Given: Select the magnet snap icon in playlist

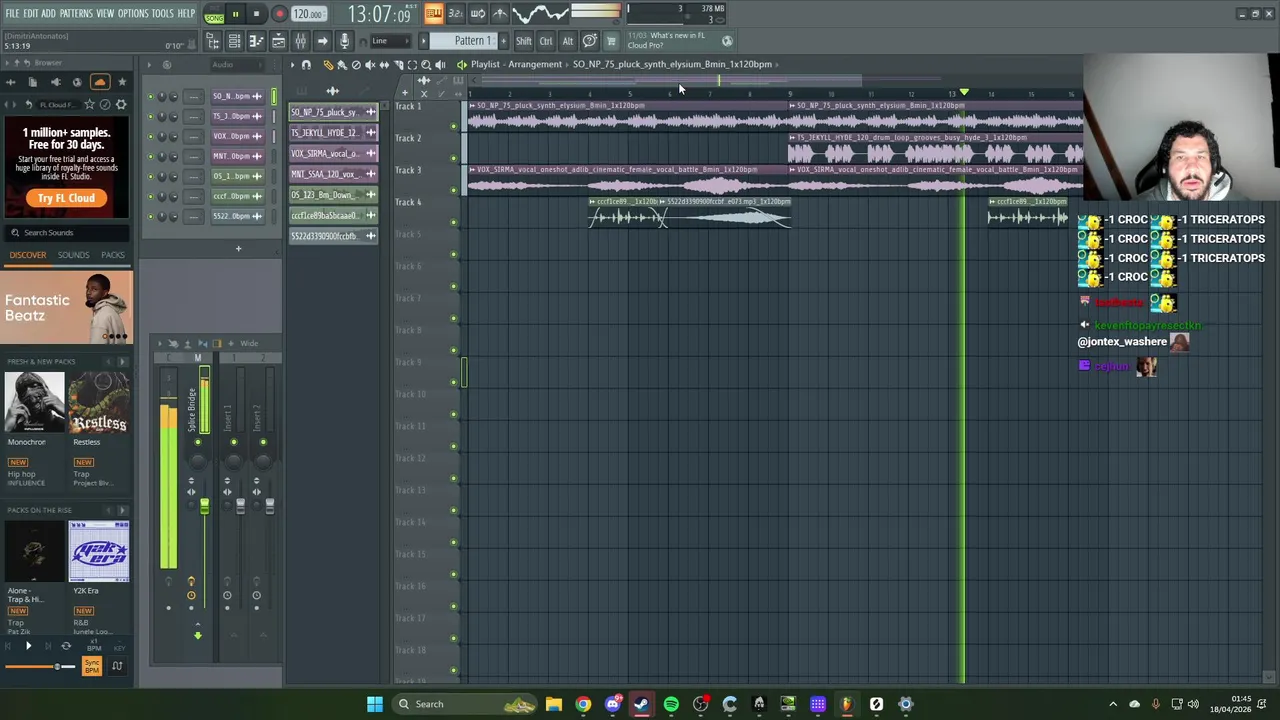Looking at the screenshot, I should coord(306,65).
